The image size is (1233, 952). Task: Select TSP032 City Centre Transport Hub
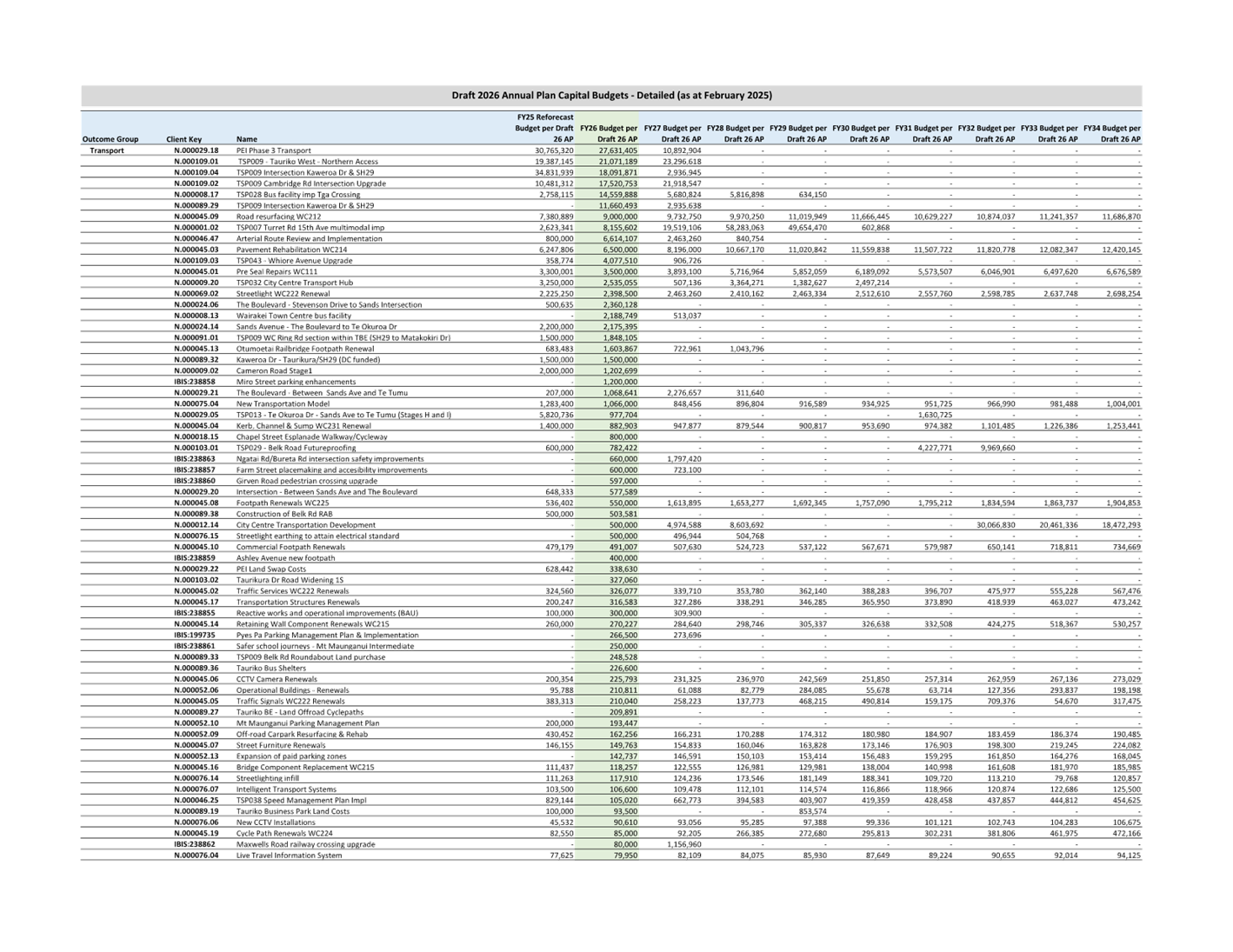click(294, 283)
